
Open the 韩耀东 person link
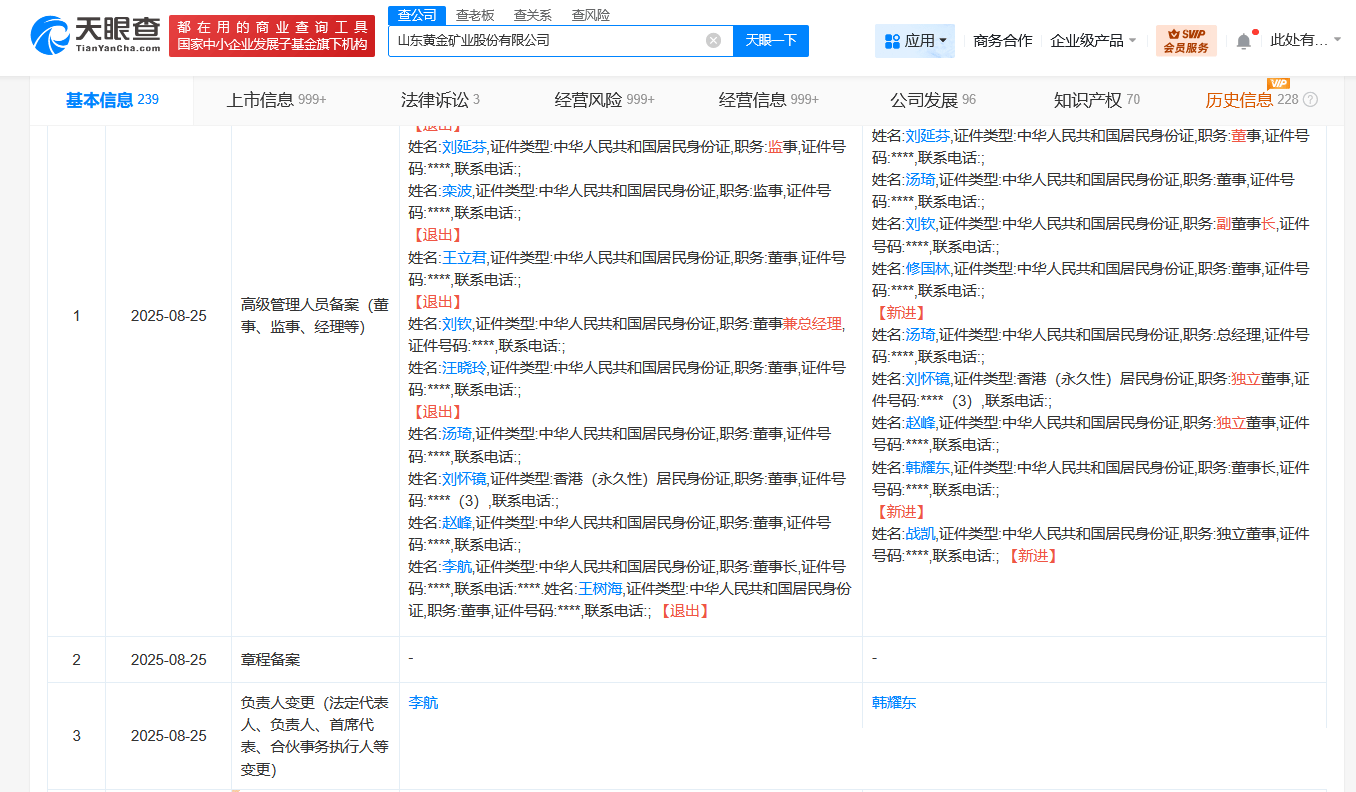[x=893, y=702]
